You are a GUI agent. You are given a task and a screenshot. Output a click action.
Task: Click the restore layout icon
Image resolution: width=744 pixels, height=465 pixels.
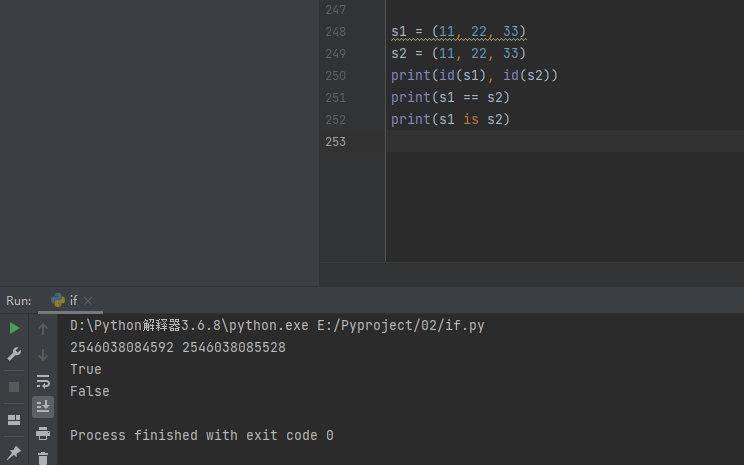pyautogui.click(x=14, y=420)
